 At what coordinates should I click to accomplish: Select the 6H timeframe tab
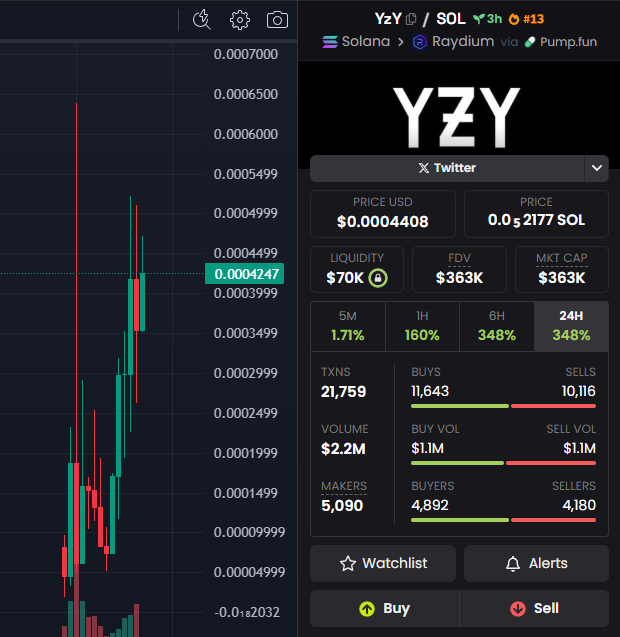496,326
